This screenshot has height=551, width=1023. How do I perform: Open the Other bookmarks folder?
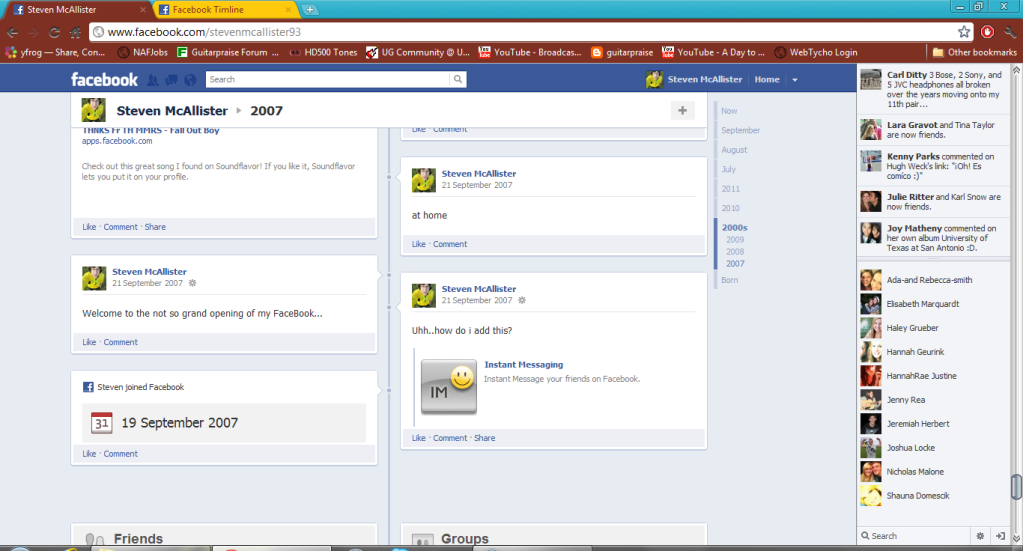click(974, 52)
